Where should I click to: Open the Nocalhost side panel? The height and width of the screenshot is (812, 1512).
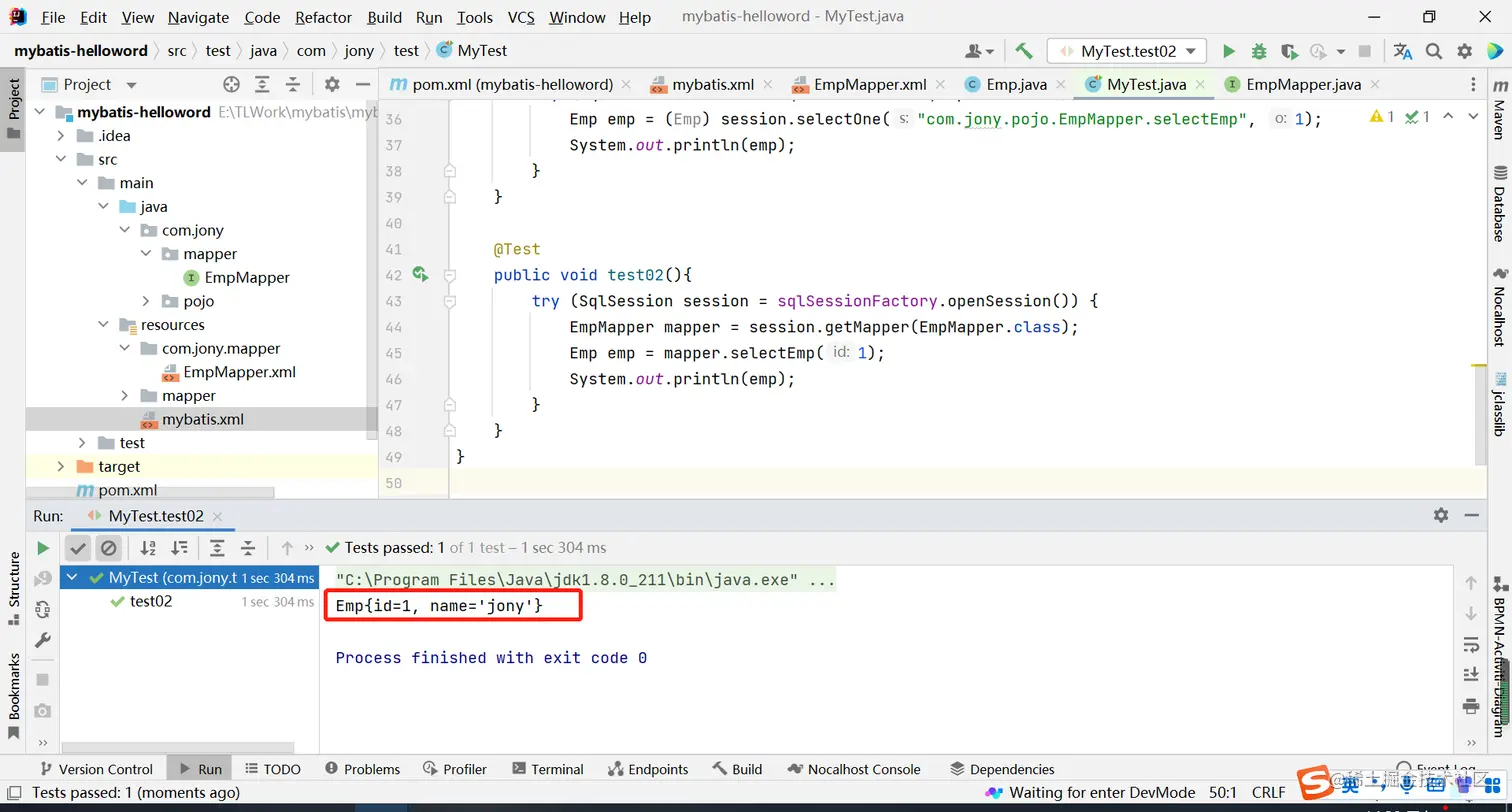[x=1499, y=307]
